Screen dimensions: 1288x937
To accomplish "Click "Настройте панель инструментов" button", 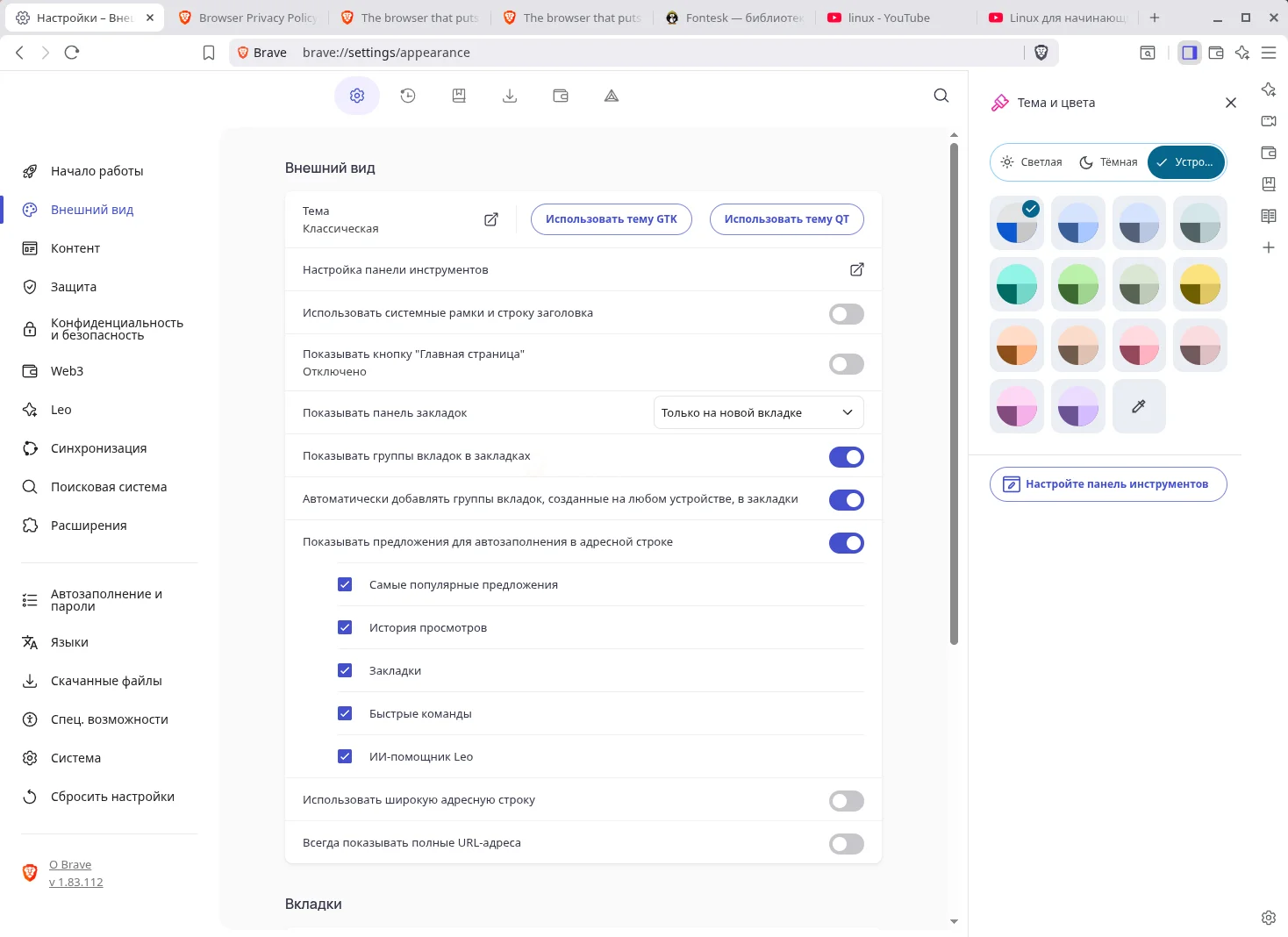I will [1107, 484].
